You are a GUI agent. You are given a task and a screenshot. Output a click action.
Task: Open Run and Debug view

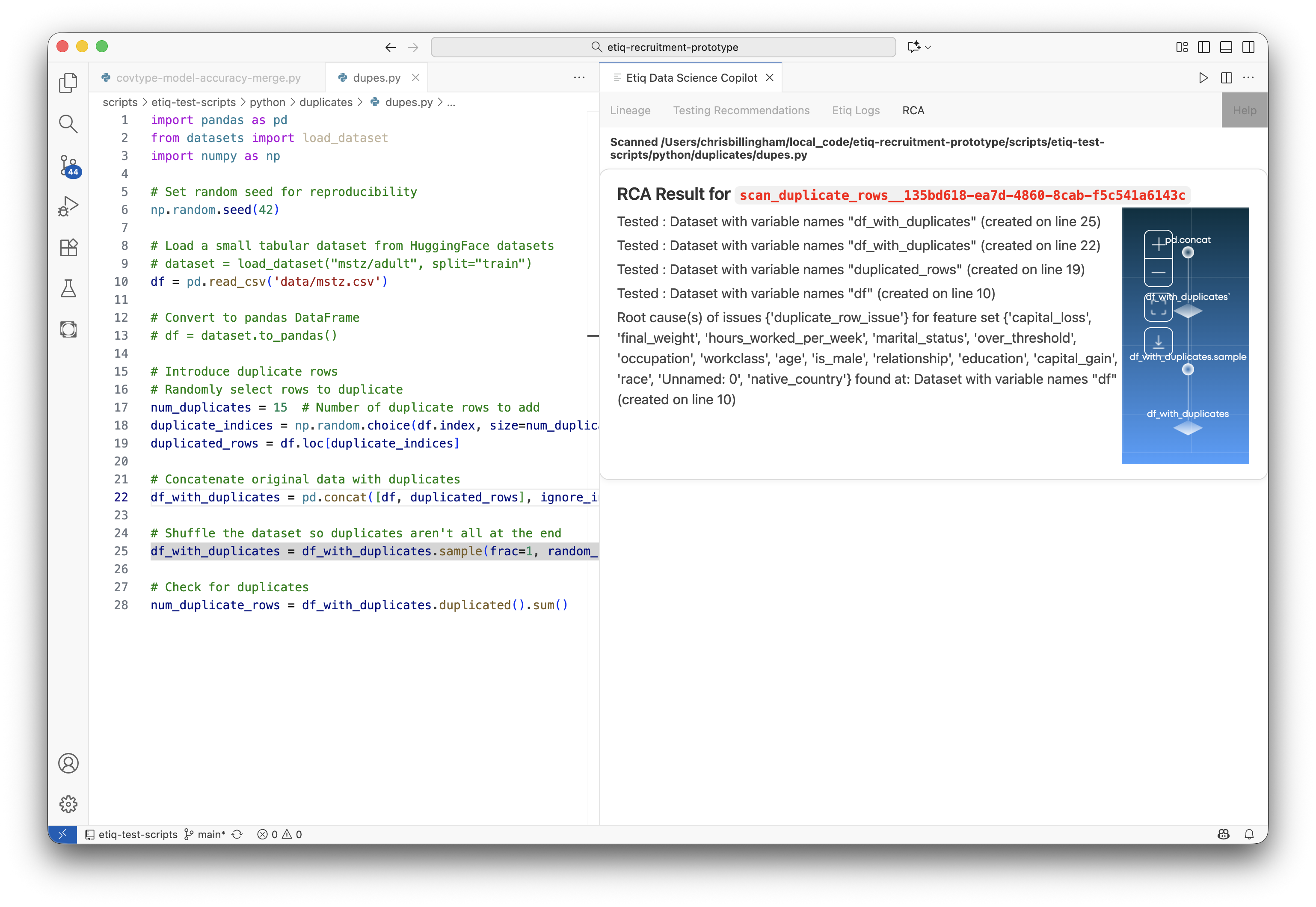point(68,206)
